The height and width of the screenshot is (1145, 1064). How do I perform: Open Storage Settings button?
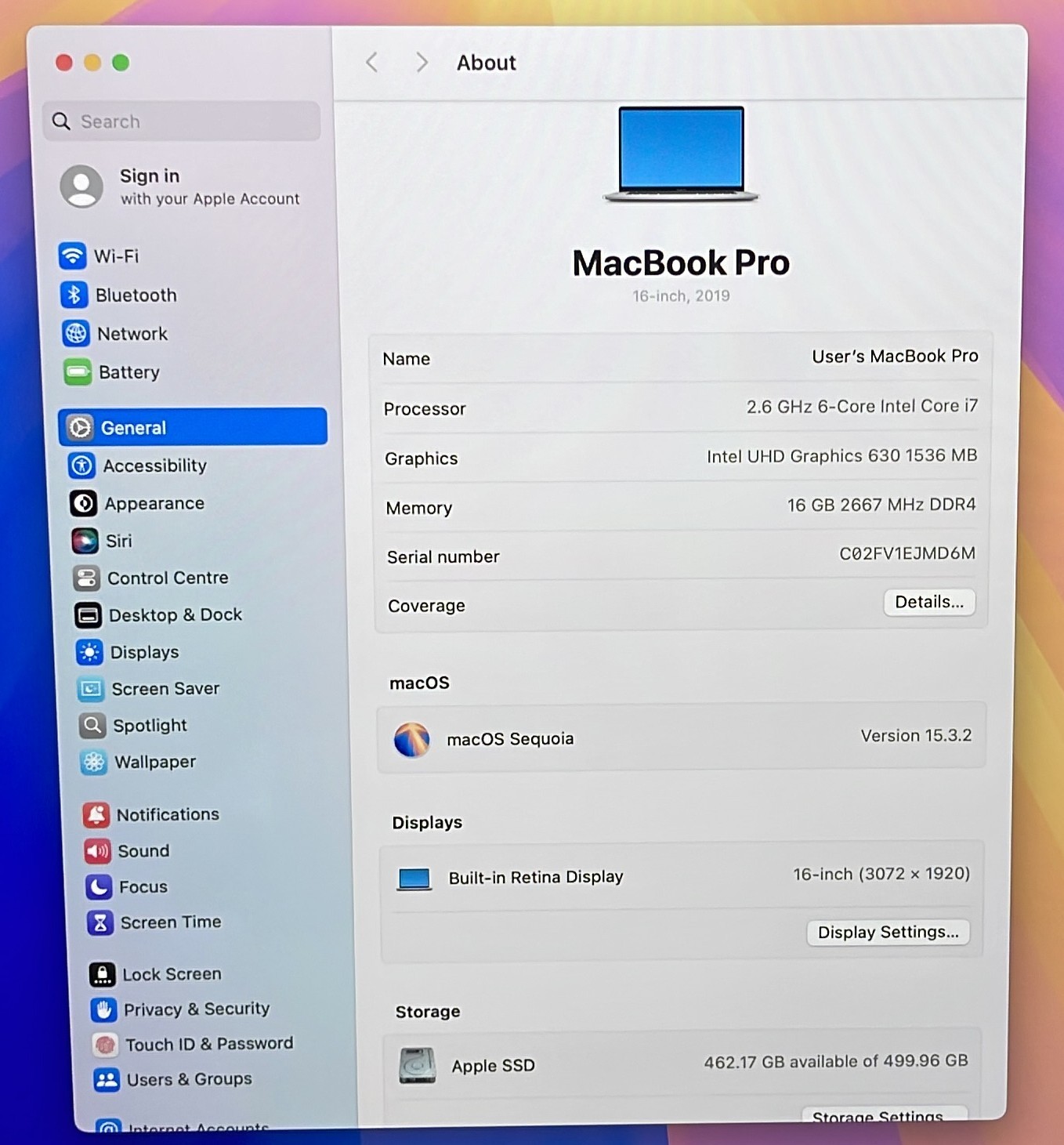pos(885,1114)
